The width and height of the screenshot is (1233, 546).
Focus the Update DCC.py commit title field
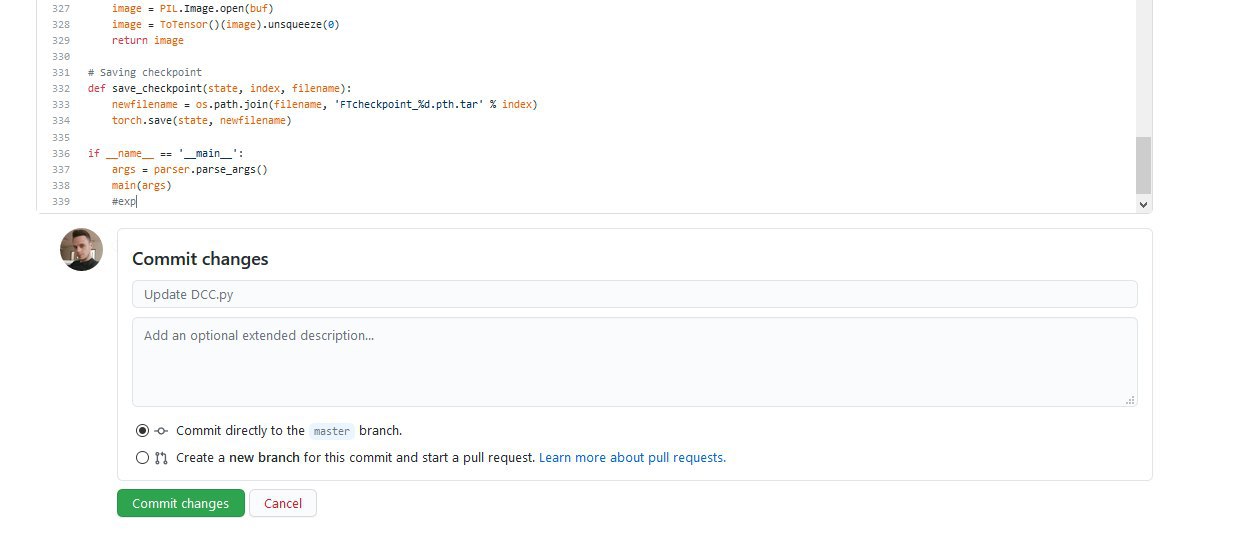point(635,294)
